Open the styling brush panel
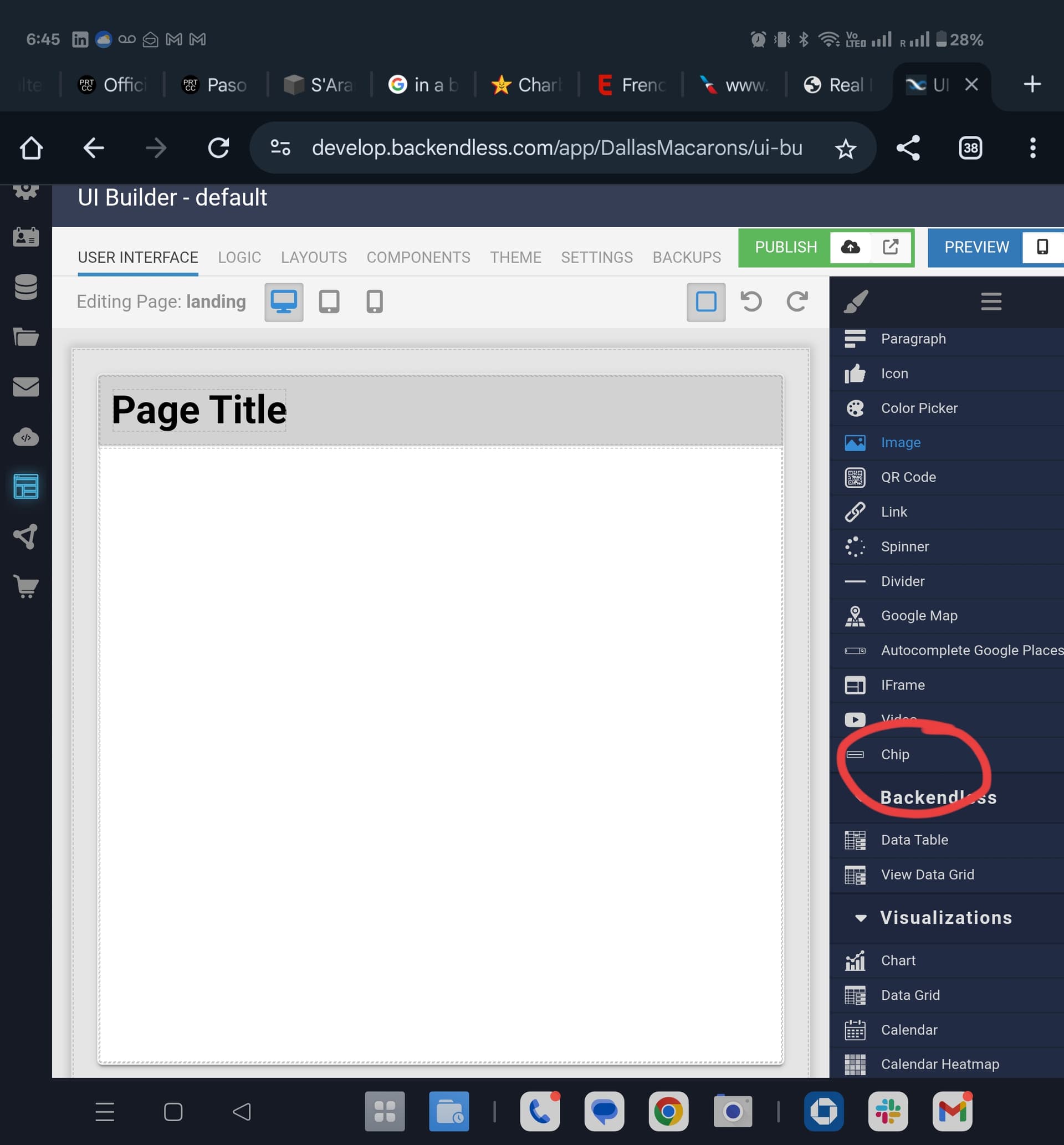Viewport: 1064px width, 1145px height. click(x=856, y=301)
